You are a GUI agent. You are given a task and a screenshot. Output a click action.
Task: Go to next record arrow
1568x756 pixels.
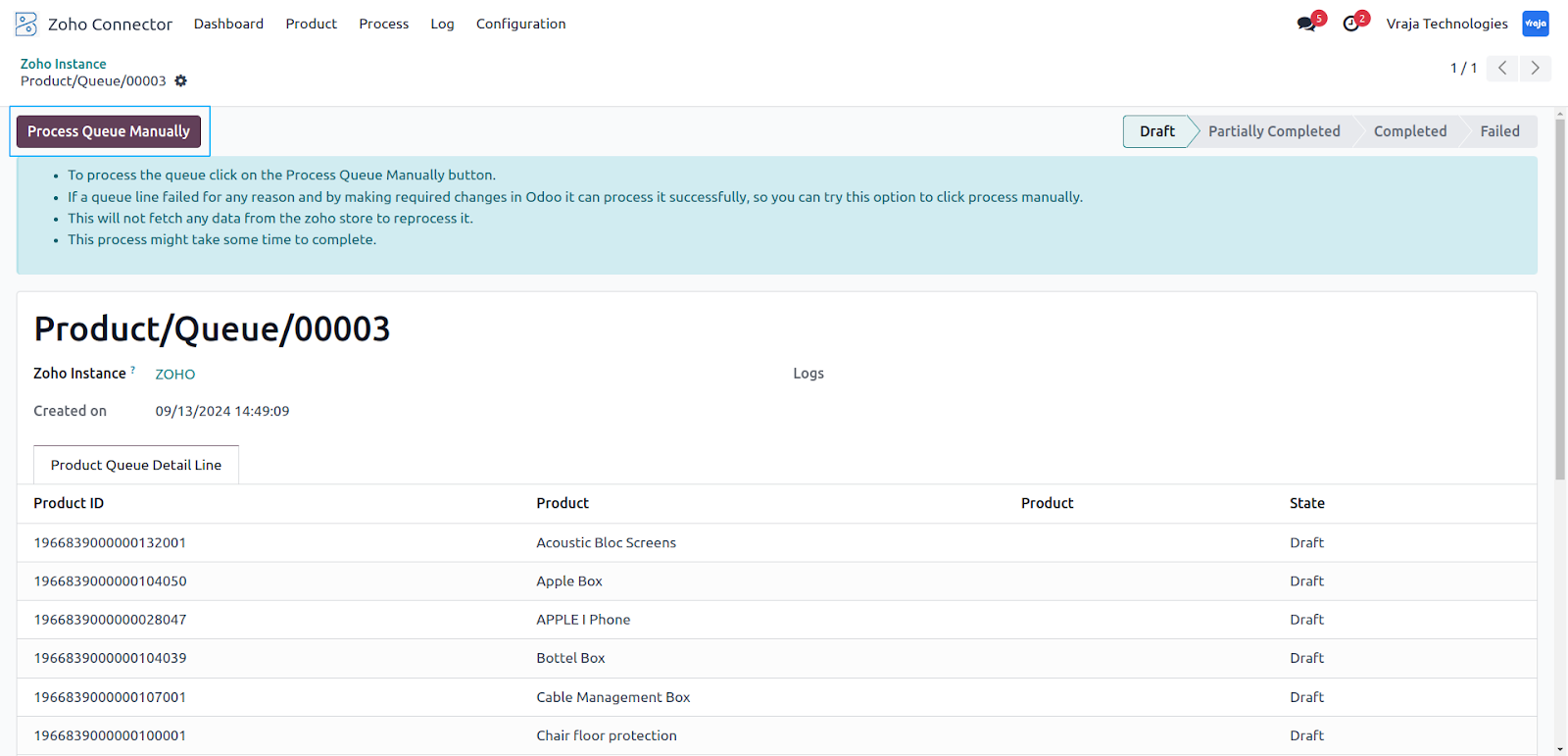tap(1535, 68)
